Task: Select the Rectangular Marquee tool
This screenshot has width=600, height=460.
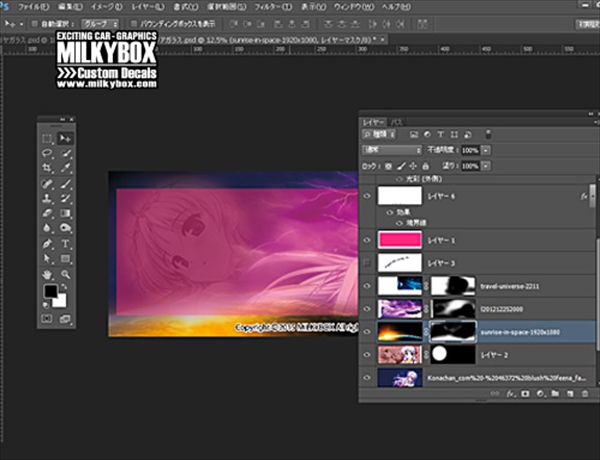Action: tap(47, 138)
